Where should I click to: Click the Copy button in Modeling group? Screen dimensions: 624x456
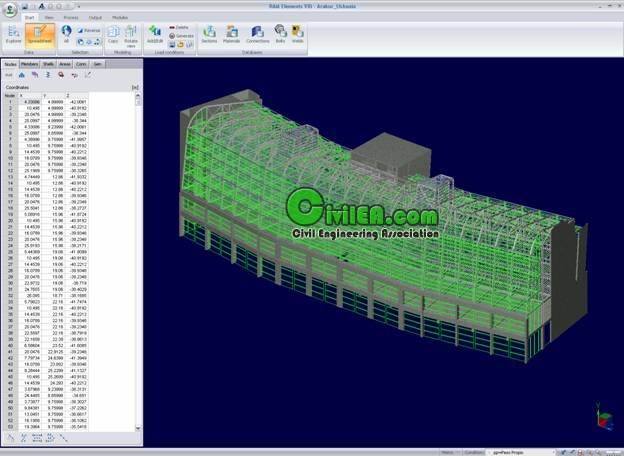click(x=113, y=35)
